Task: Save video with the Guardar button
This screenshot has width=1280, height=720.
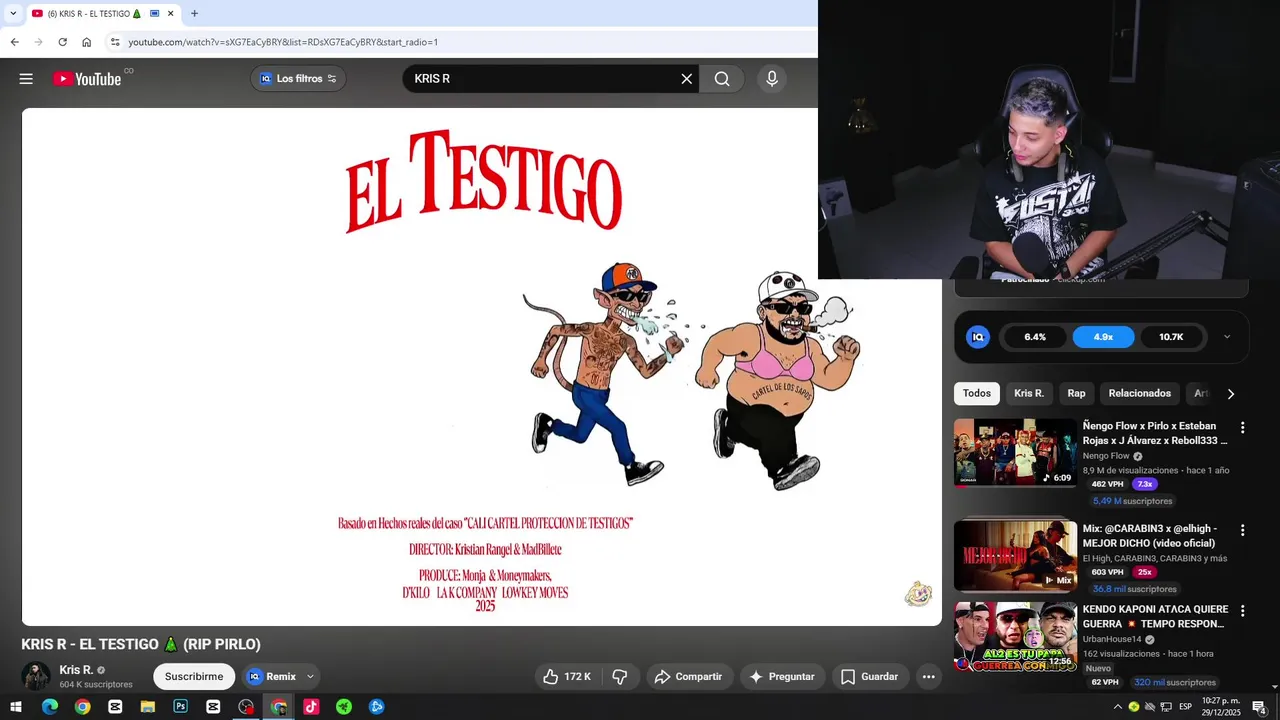Action: click(x=869, y=677)
